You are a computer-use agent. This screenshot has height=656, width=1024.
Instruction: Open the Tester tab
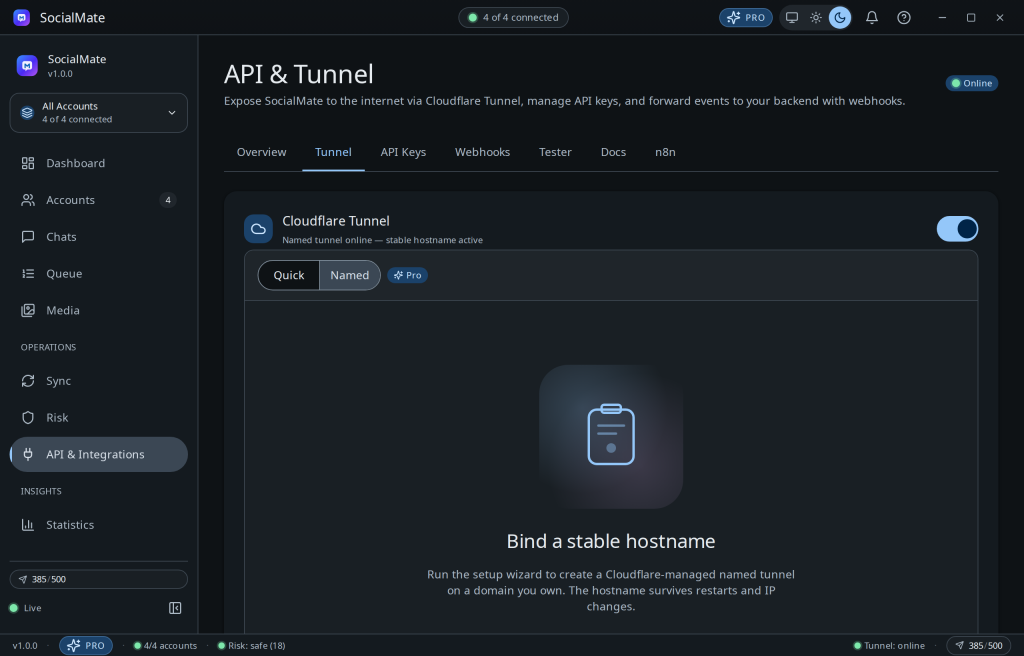pos(555,152)
